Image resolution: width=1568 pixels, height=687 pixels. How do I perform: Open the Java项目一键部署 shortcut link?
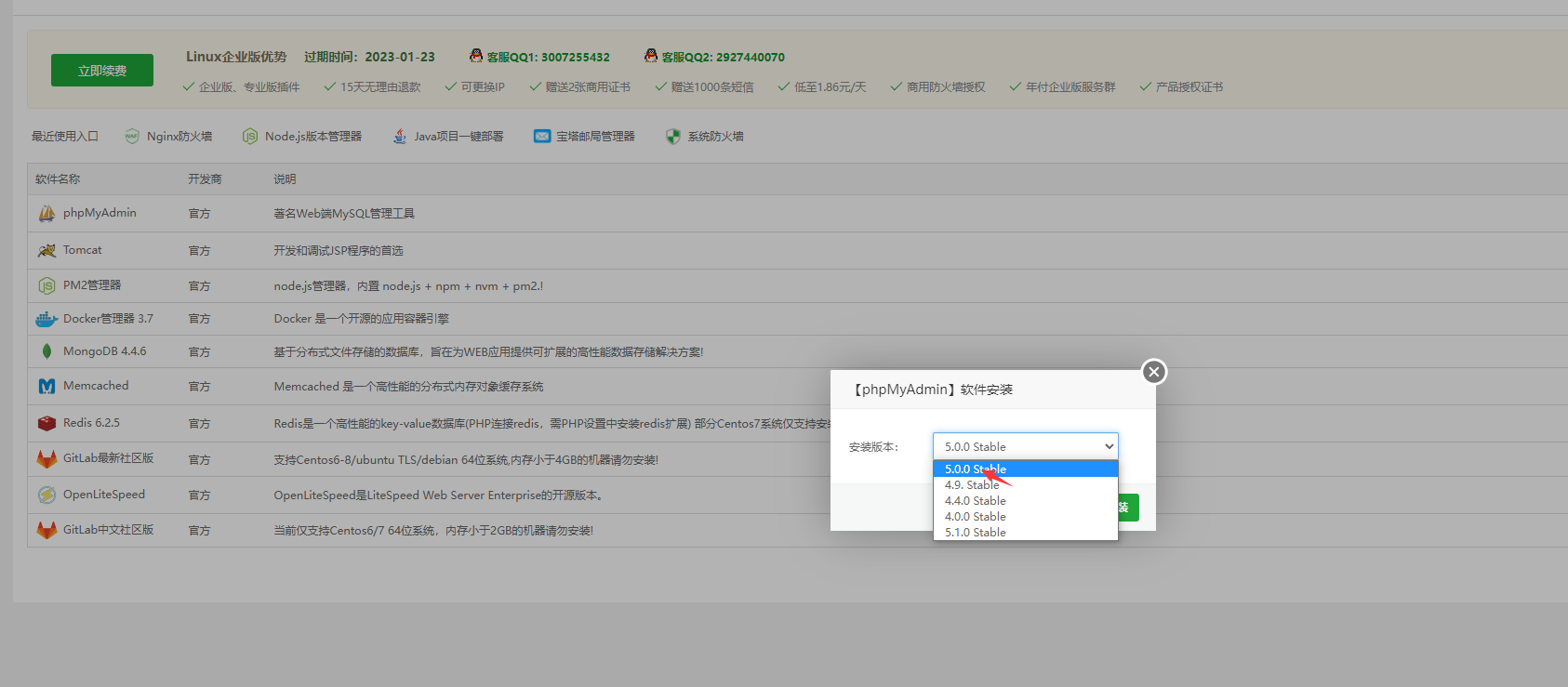coord(458,137)
